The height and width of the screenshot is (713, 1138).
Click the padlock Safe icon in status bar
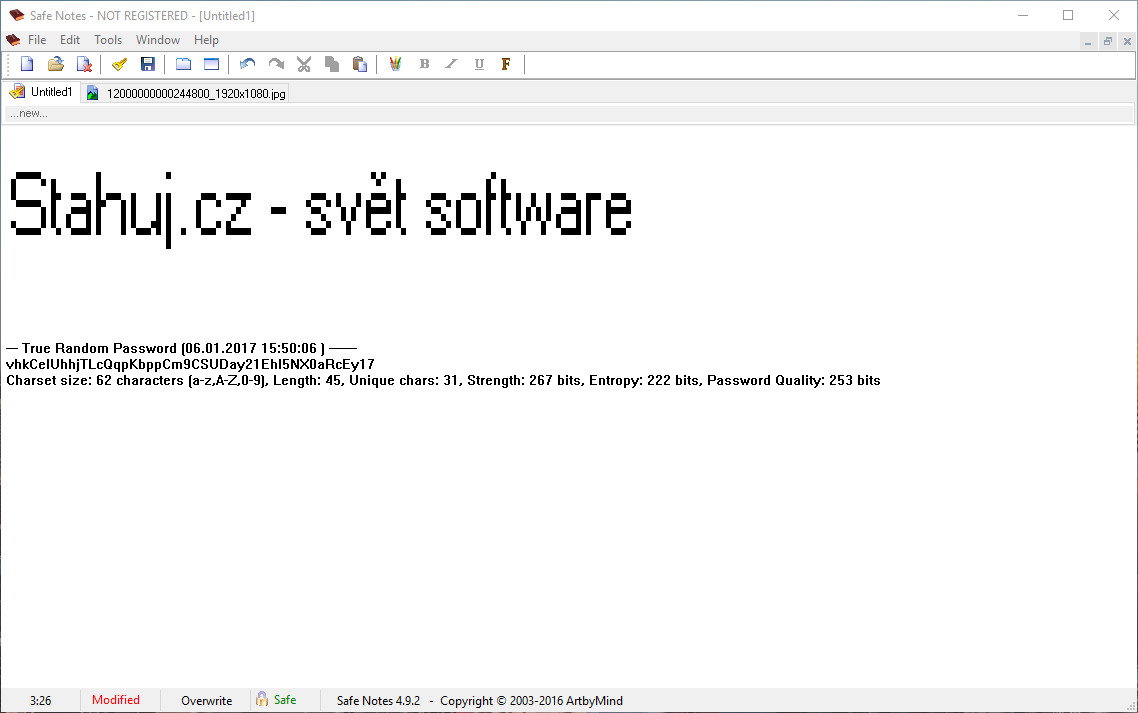click(x=262, y=699)
